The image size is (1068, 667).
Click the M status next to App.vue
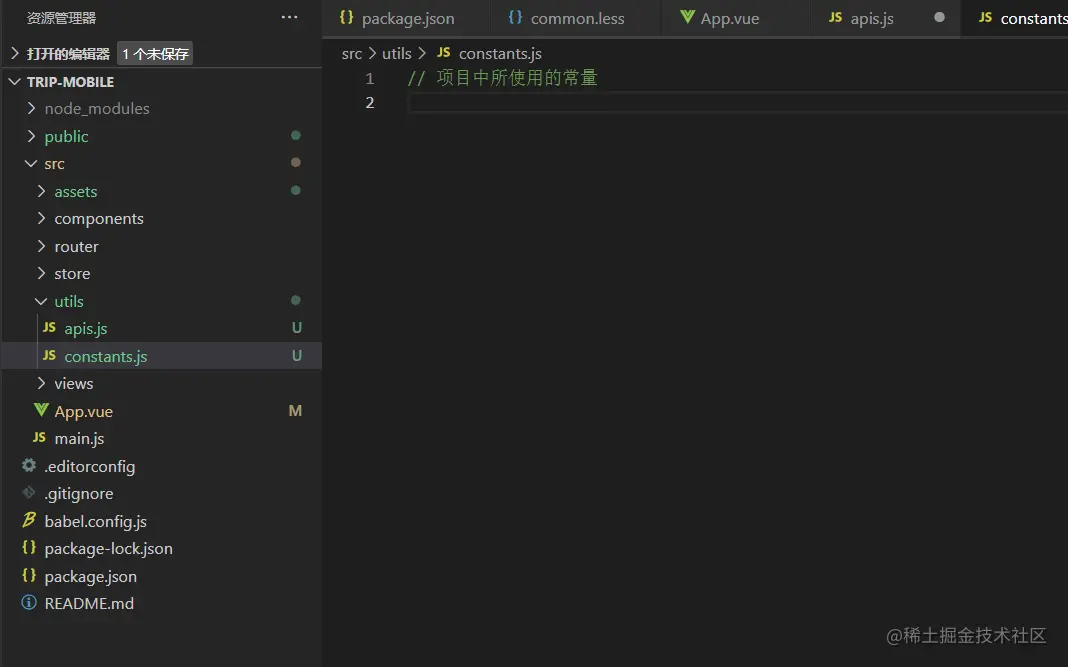[295, 410]
